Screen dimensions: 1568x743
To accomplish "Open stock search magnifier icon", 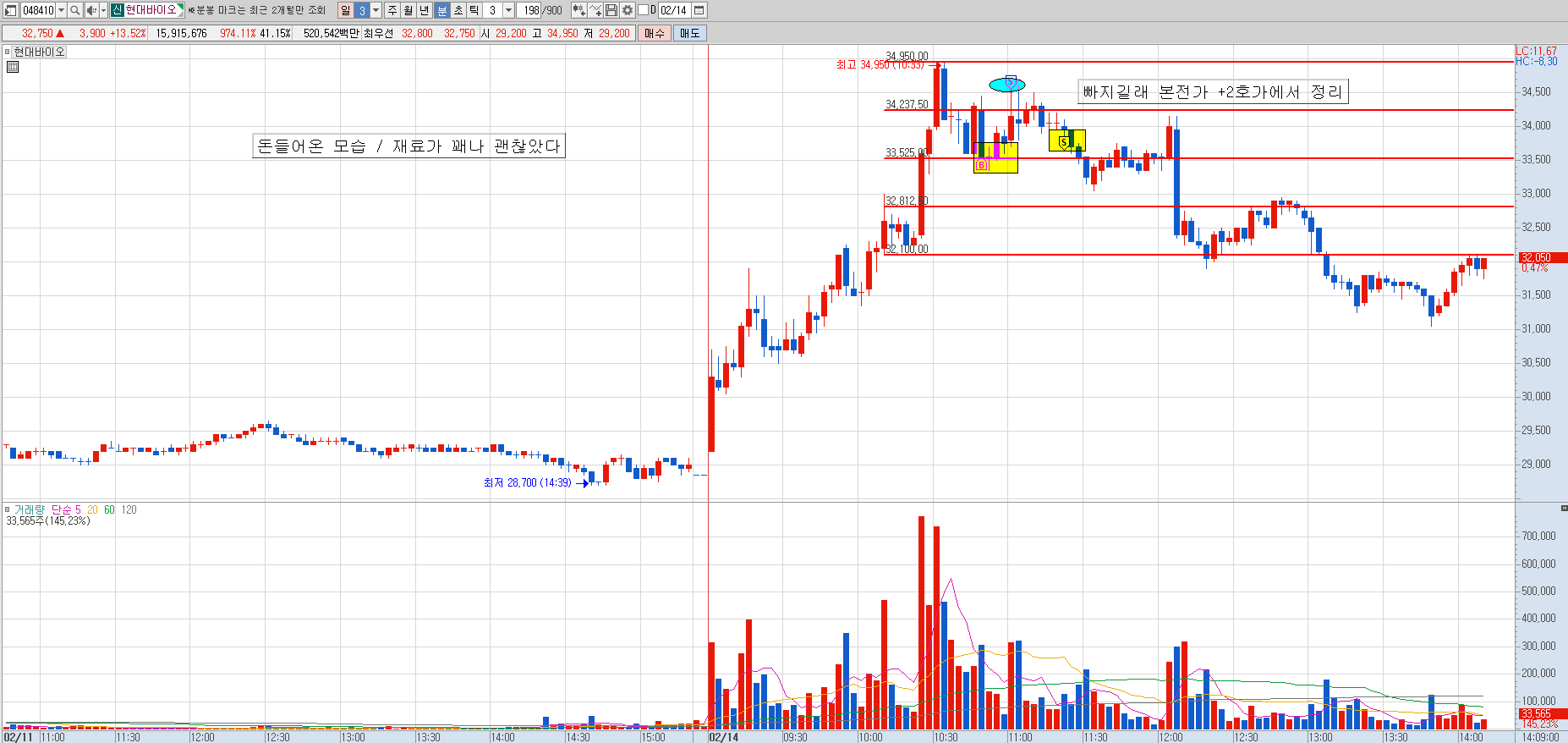I will (75, 10).
